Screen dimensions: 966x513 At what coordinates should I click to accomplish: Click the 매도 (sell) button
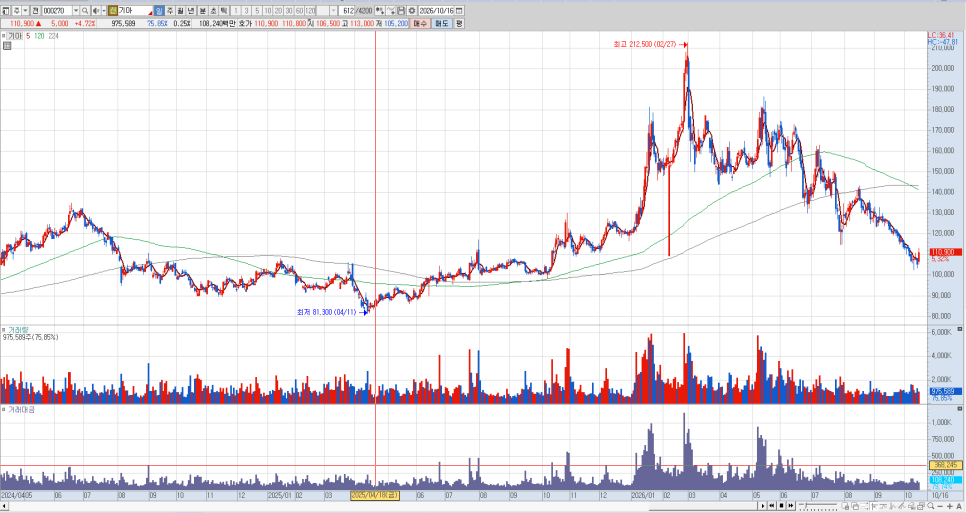click(442, 23)
